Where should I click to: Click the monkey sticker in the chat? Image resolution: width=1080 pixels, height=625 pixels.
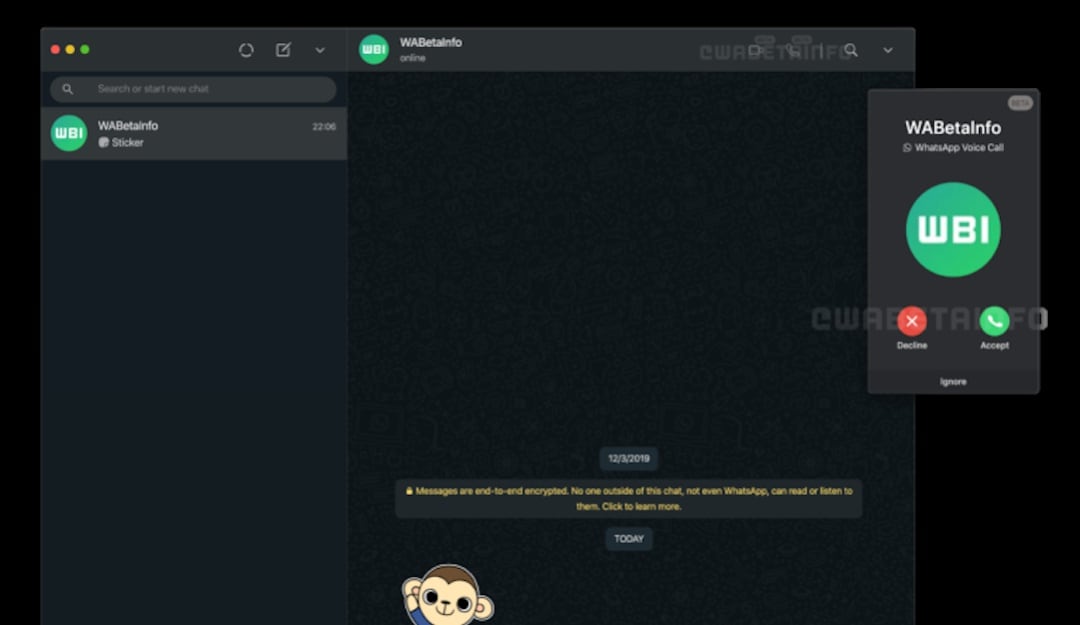447,596
